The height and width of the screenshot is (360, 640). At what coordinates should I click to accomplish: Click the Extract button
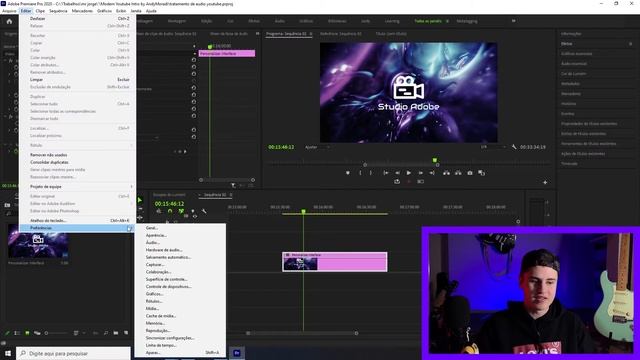[x=458, y=173]
